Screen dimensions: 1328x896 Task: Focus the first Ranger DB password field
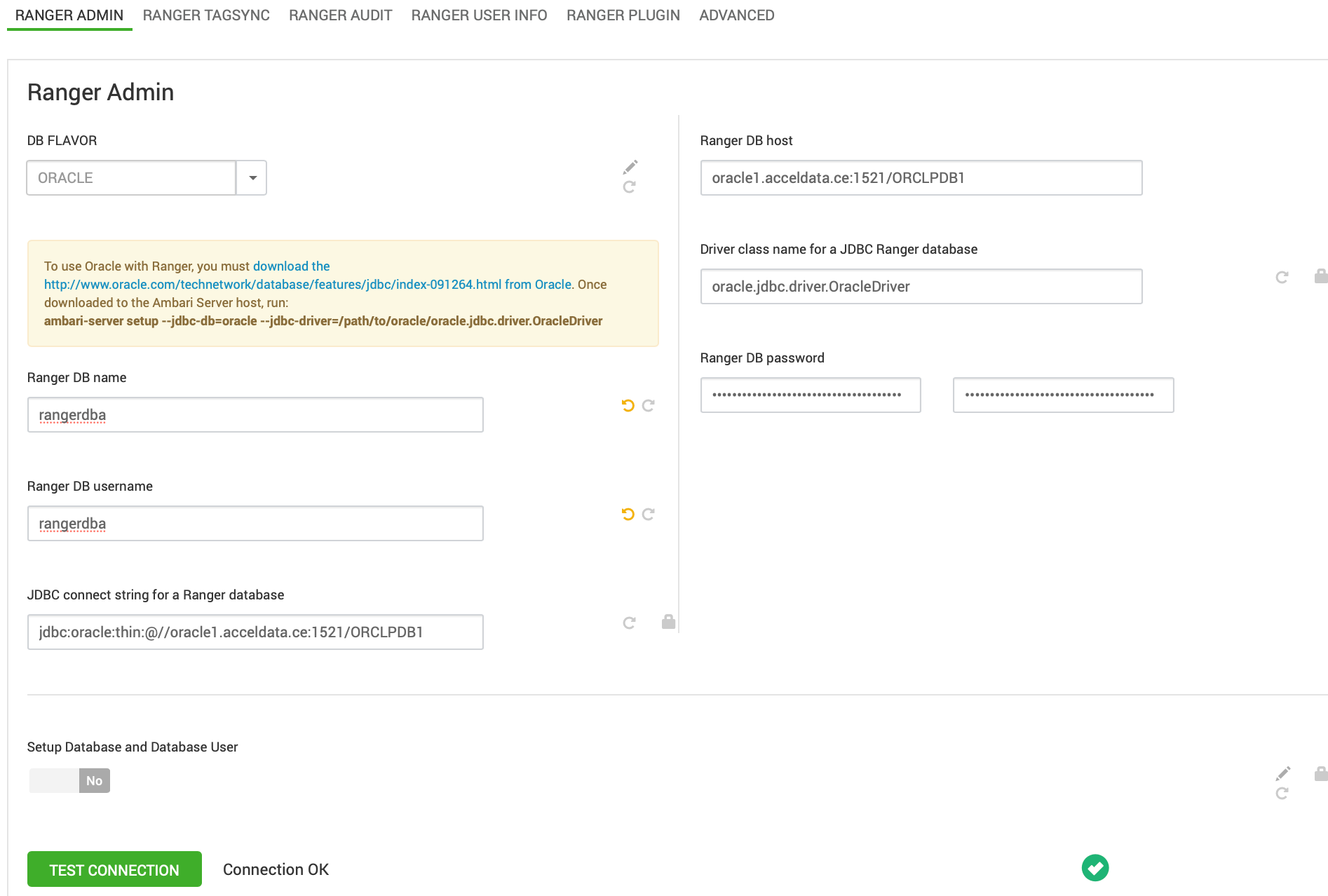point(810,395)
